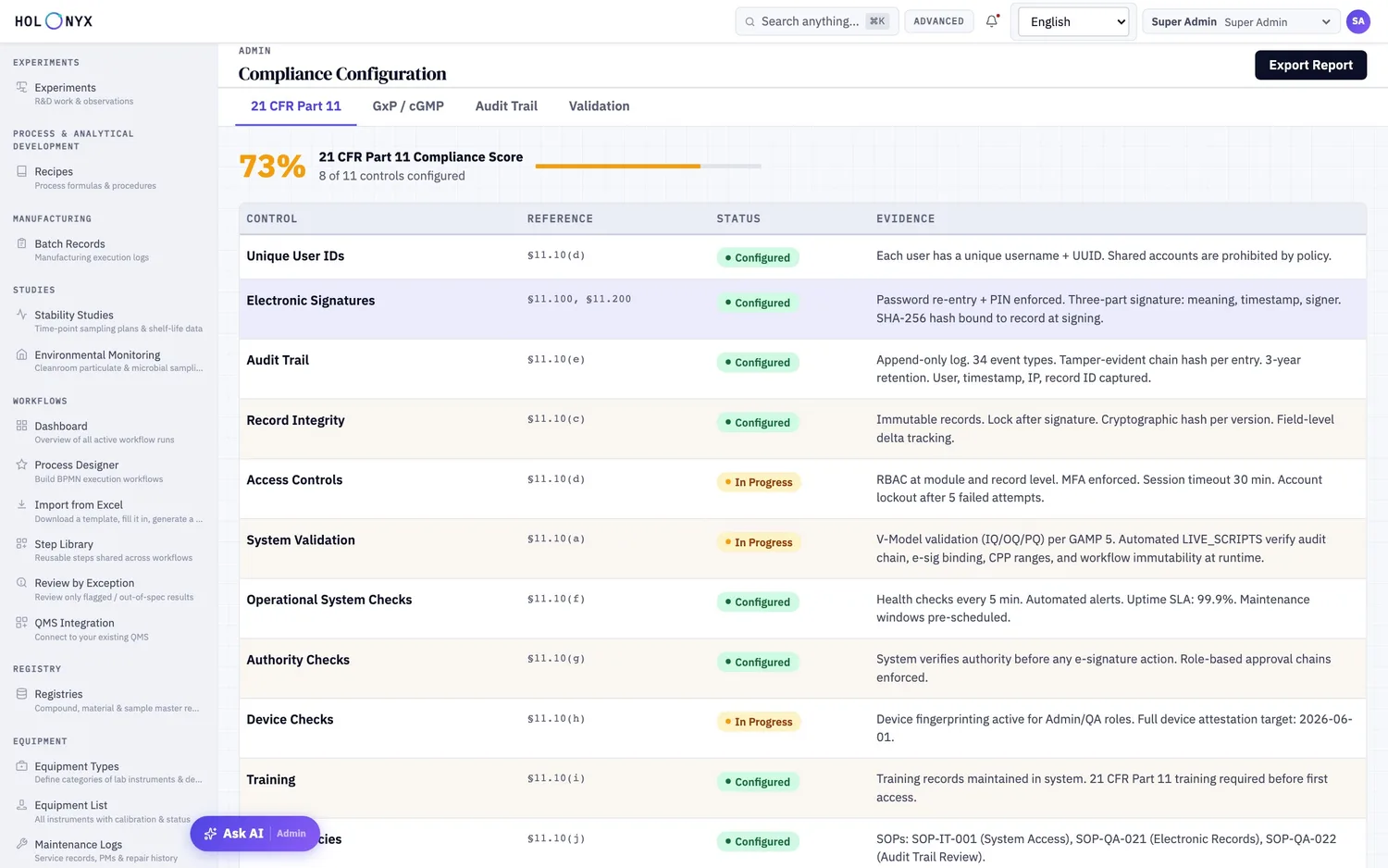Viewport: 1388px width, 868px height.
Task: Open the Experiments sidebar icon
Action: (x=21, y=87)
